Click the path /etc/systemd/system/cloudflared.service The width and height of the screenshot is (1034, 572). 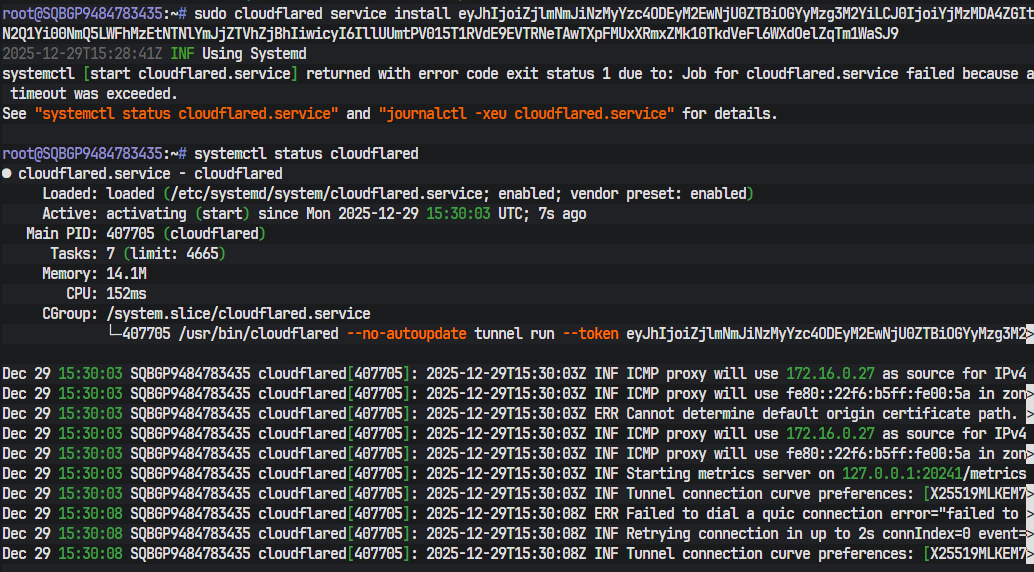click(x=326, y=194)
